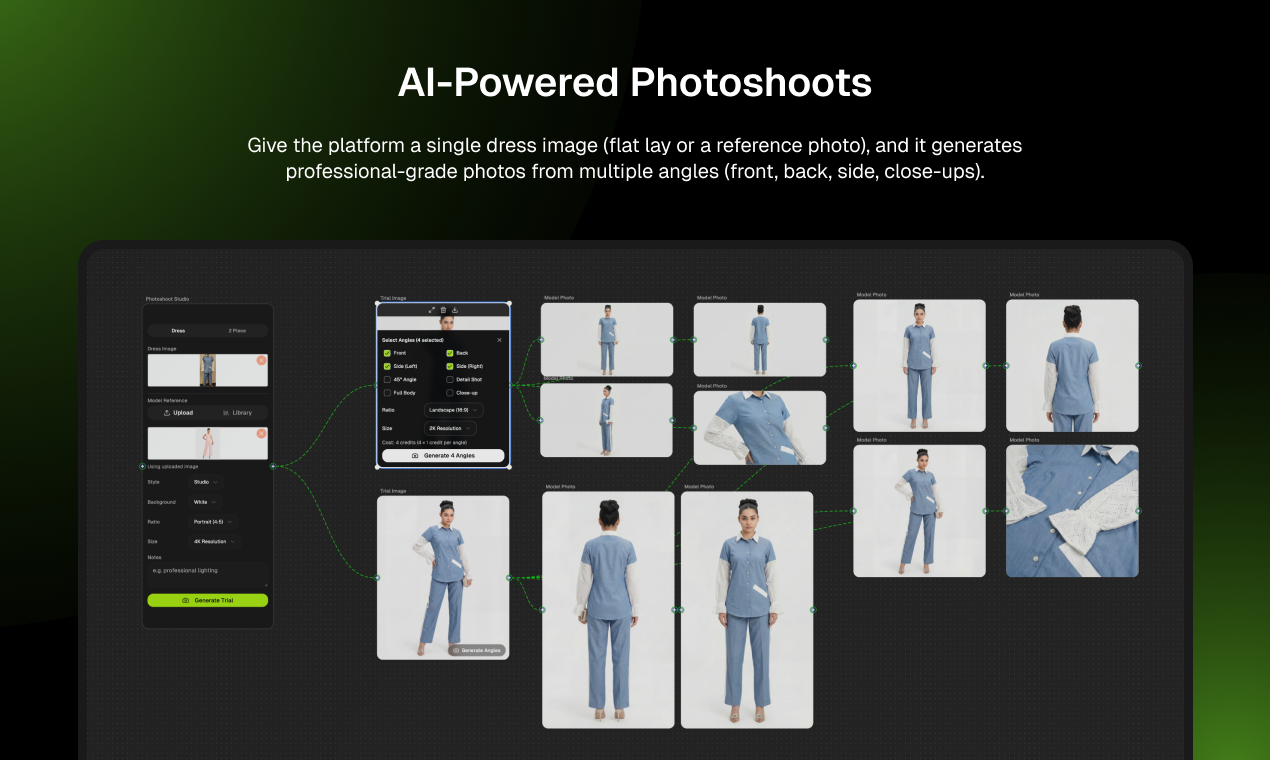
Task: Click the Notes text field
Action: click(208, 573)
